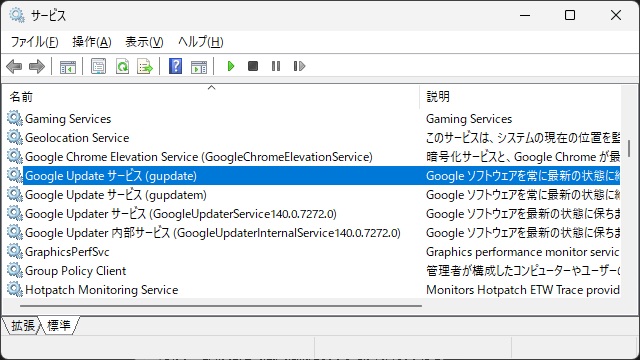Switch to the 標準 tab
This screenshot has width=640, height=360.
[59, 325]
